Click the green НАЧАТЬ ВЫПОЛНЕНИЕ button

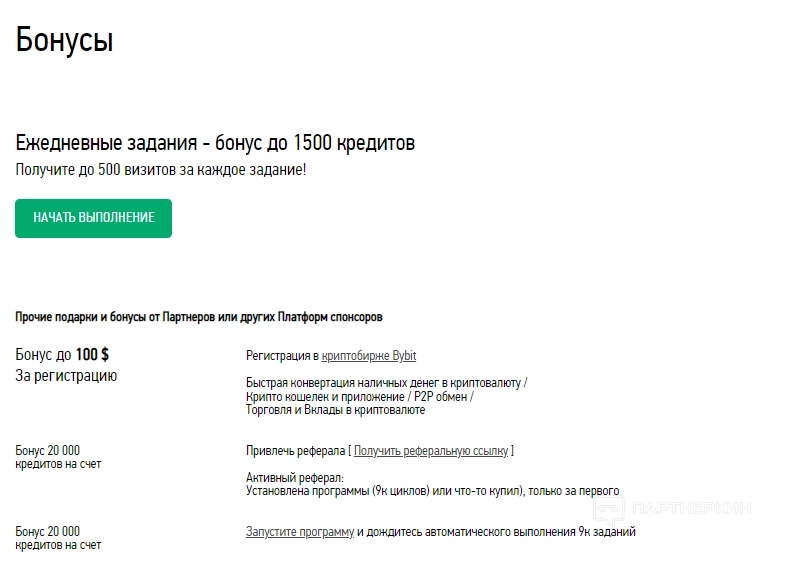point(93,218)
